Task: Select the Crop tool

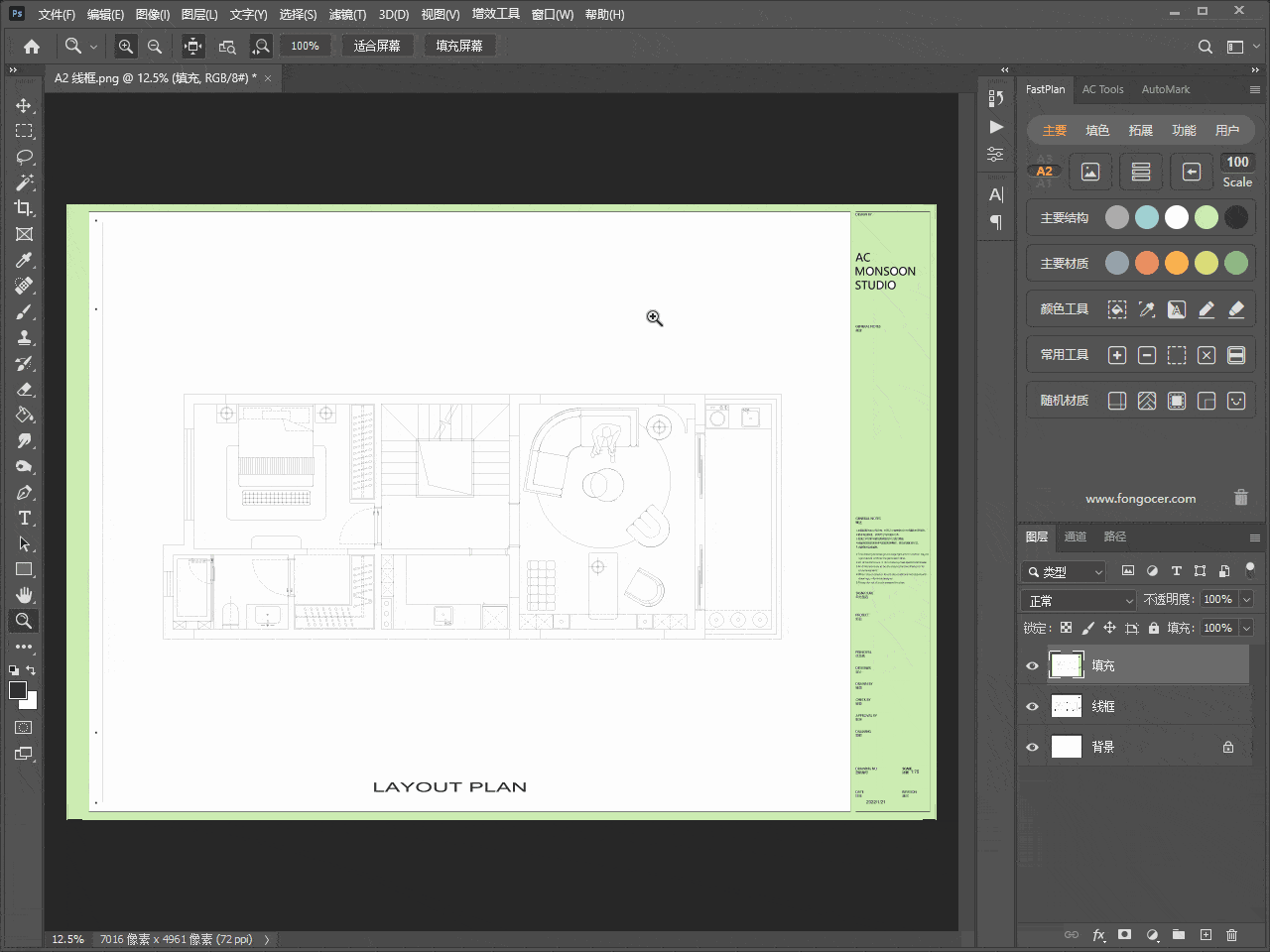Action: pos(24,208)
